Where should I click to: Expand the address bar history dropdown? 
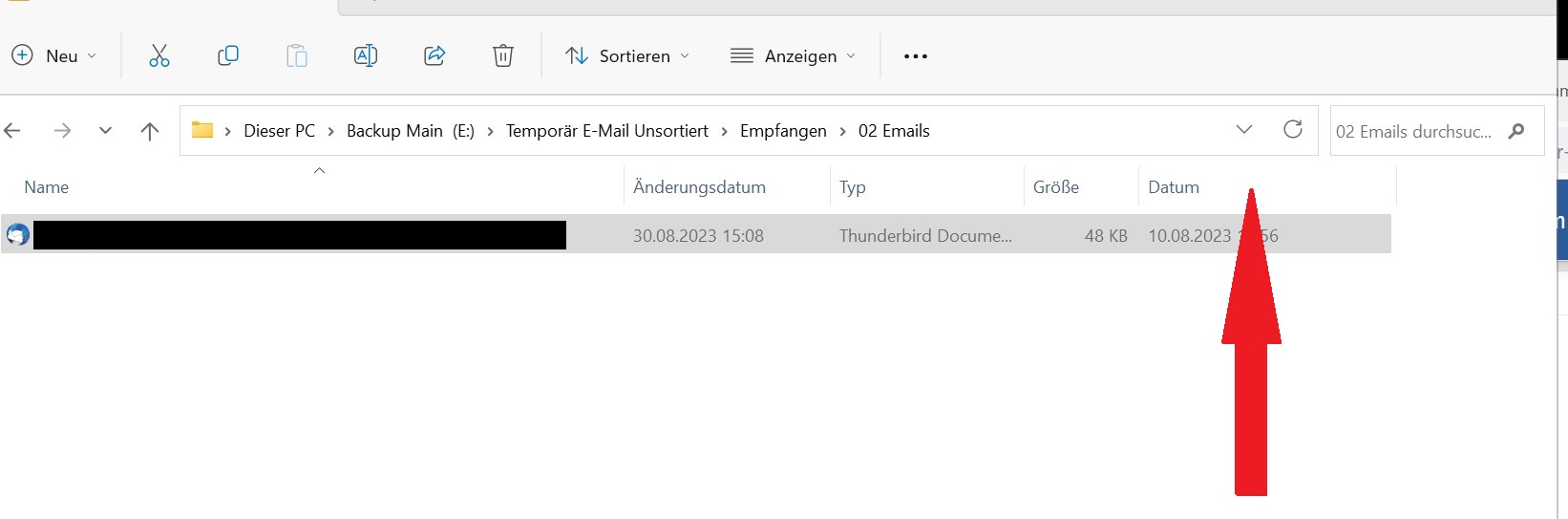(x=1243, y=130)
